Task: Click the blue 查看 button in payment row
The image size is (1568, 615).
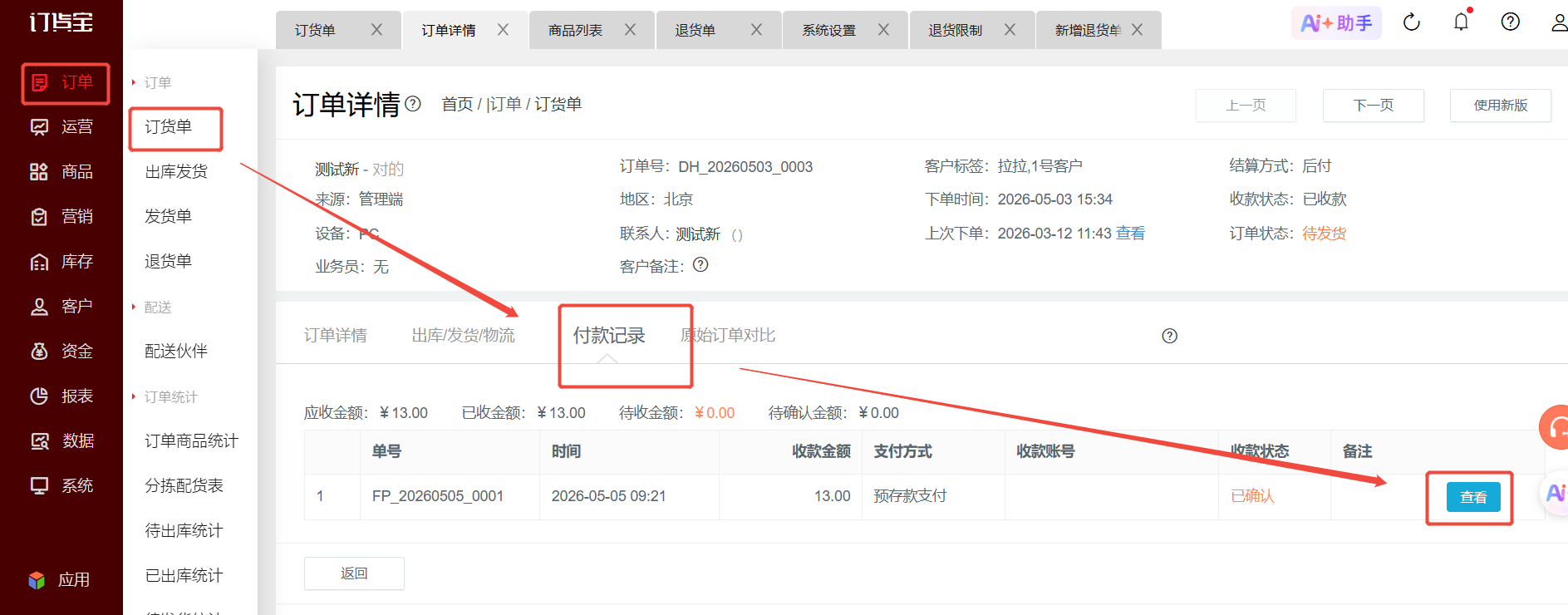Action: point(1473,497)
